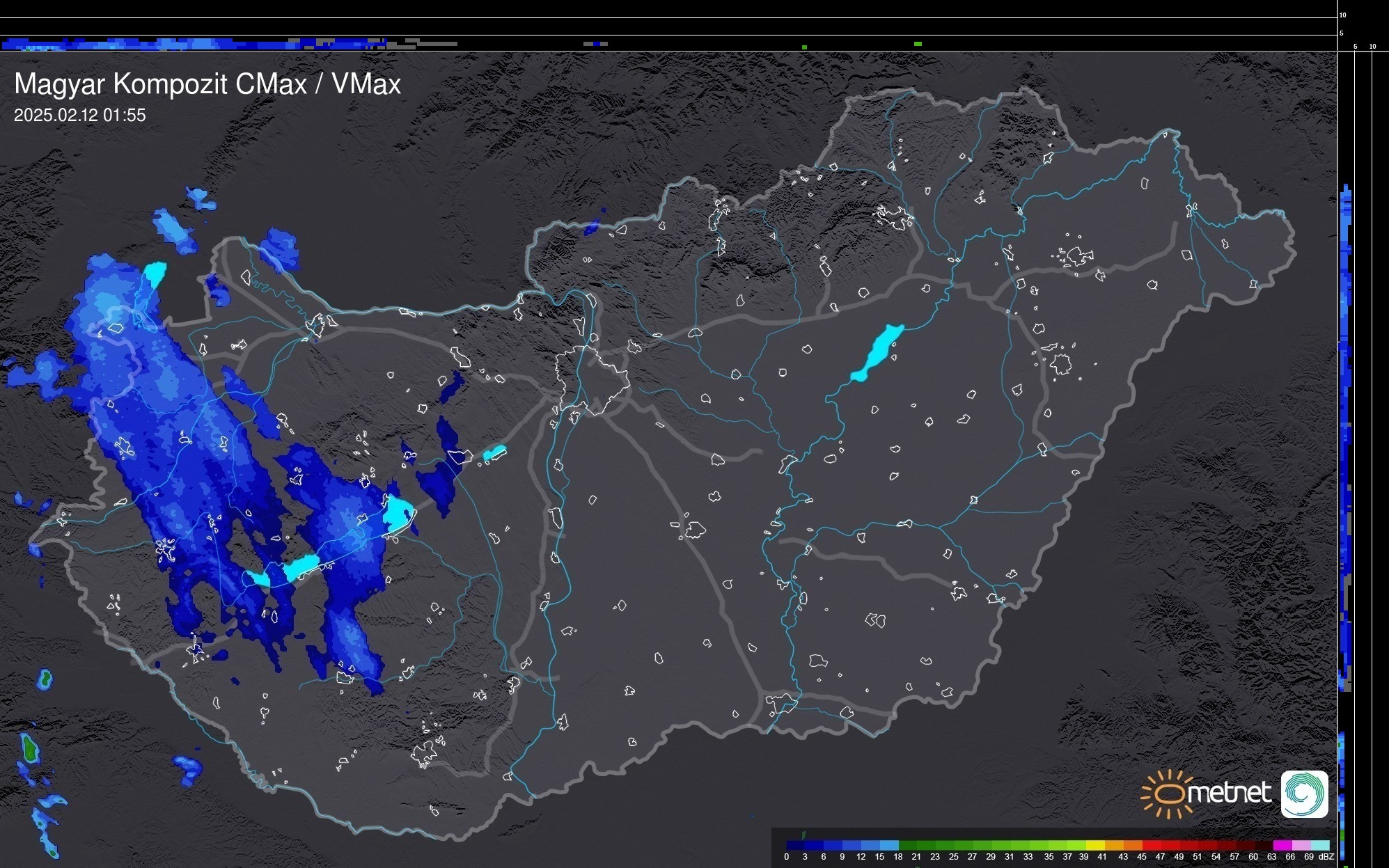
Task: Select the light cyan 69 dBZ swatch
Action: (x=1319, y=845)
